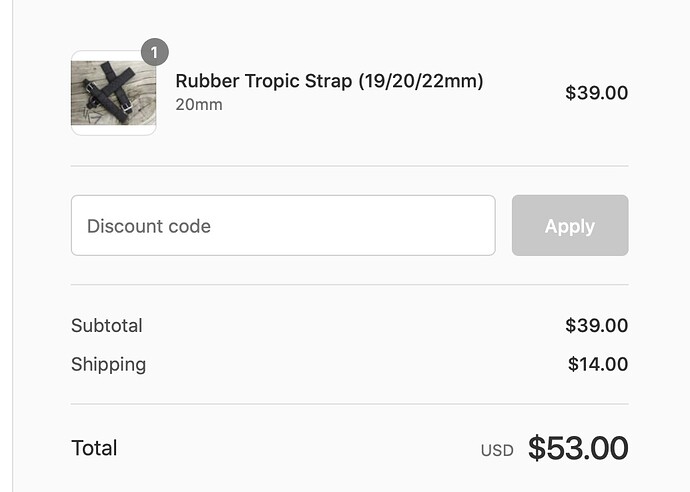Click the divider line below the discount field
The image size is (690, 492).
349,285
